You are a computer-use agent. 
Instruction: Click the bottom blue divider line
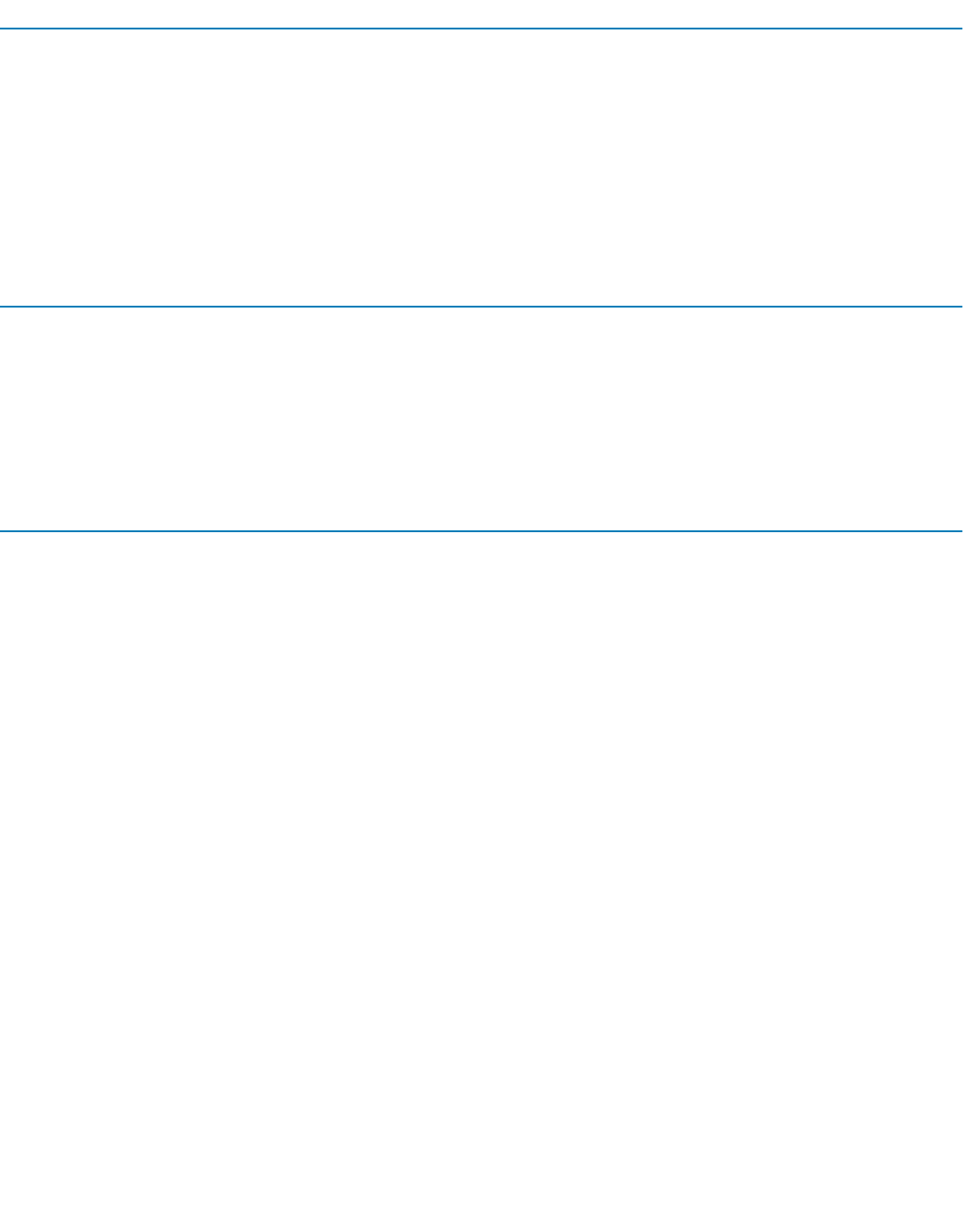click(481, 530)
